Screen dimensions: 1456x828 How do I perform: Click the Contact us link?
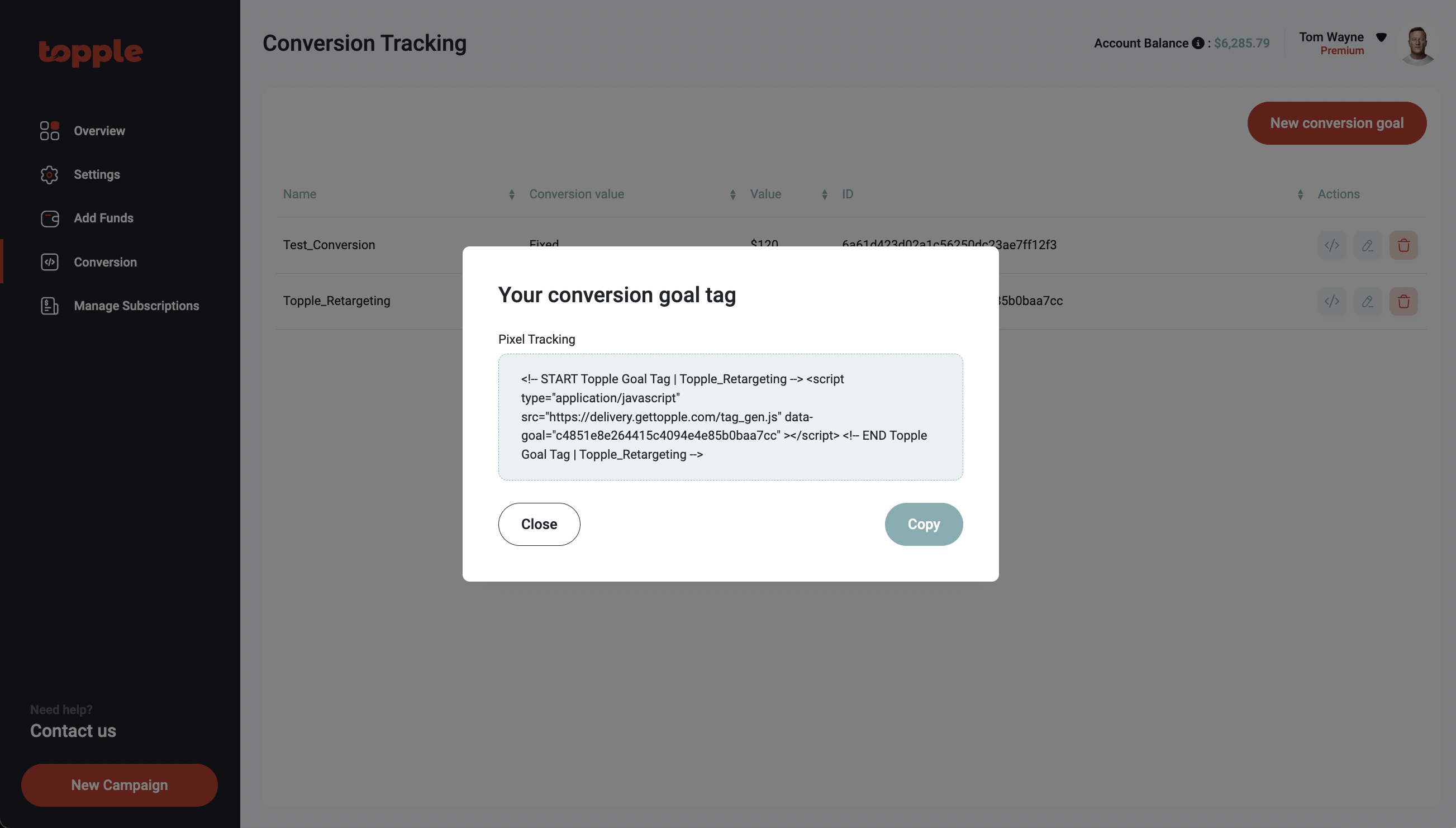coord(73,731)
